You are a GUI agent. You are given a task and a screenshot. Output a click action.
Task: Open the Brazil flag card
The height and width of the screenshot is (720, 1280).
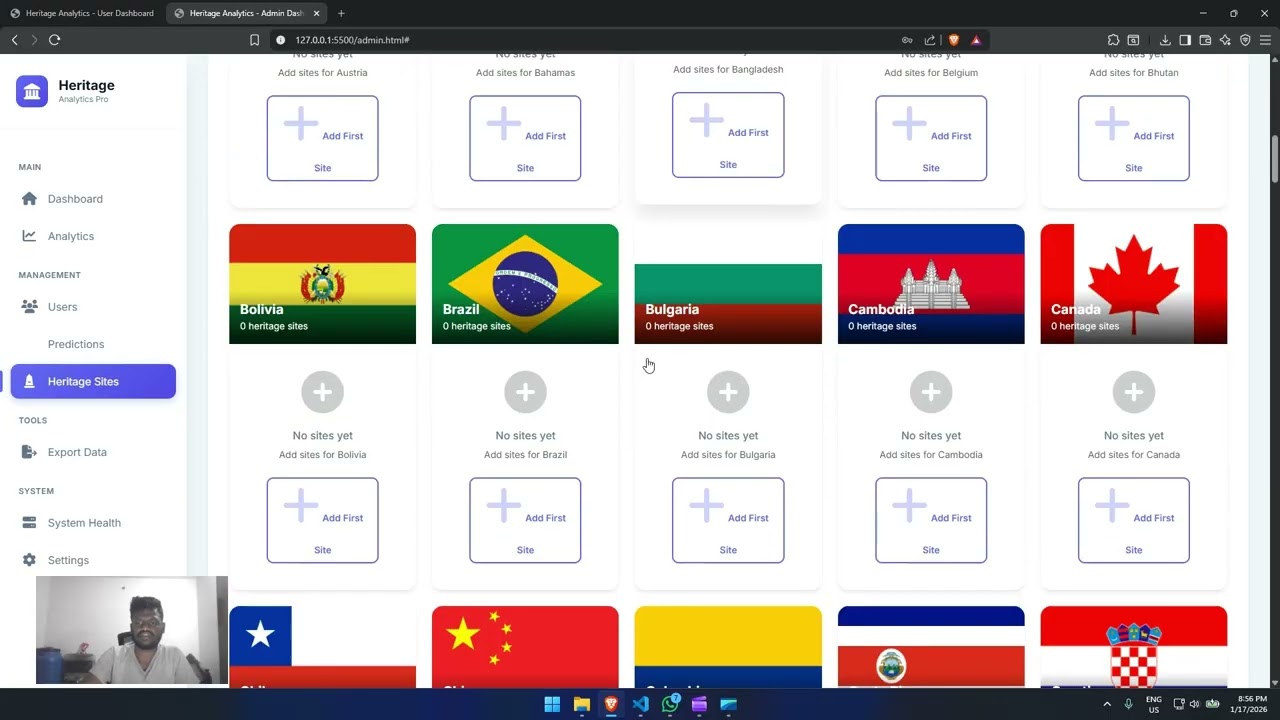click(x=525, y=284)
